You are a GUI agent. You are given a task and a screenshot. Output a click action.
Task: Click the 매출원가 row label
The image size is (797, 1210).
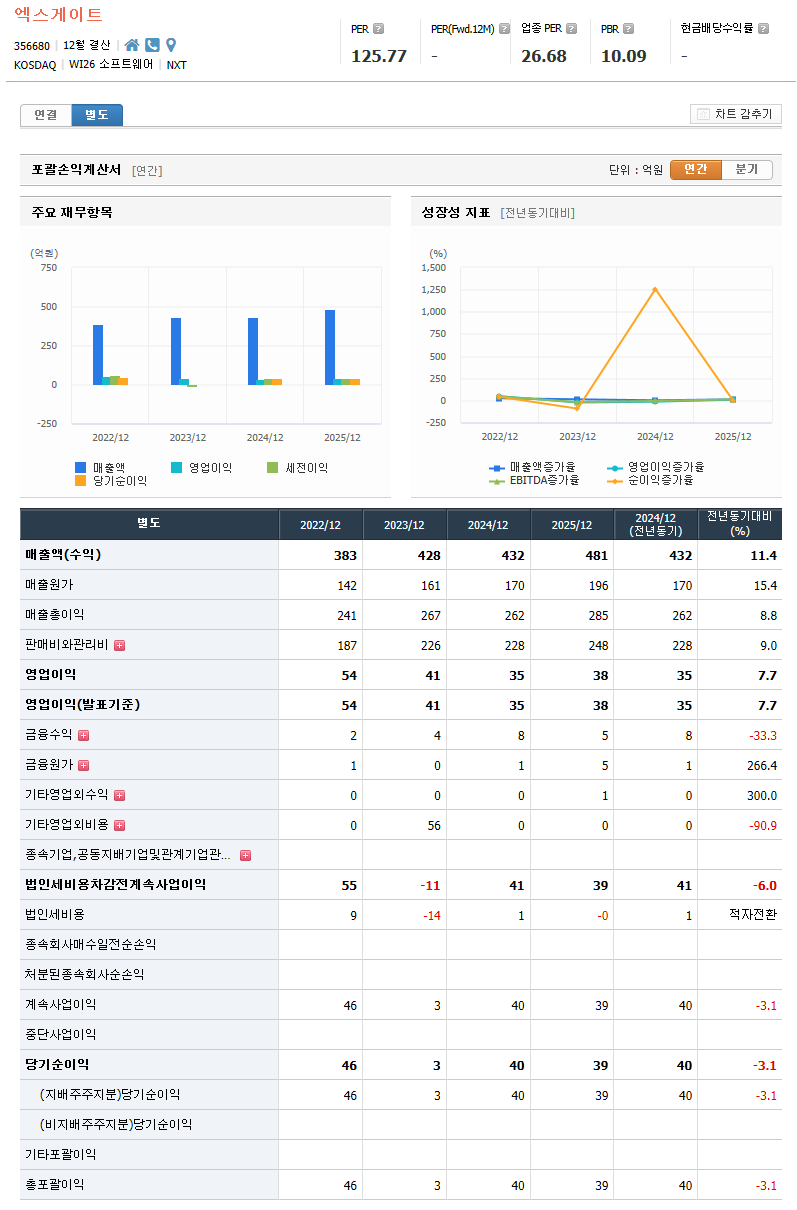click(49, 585)
